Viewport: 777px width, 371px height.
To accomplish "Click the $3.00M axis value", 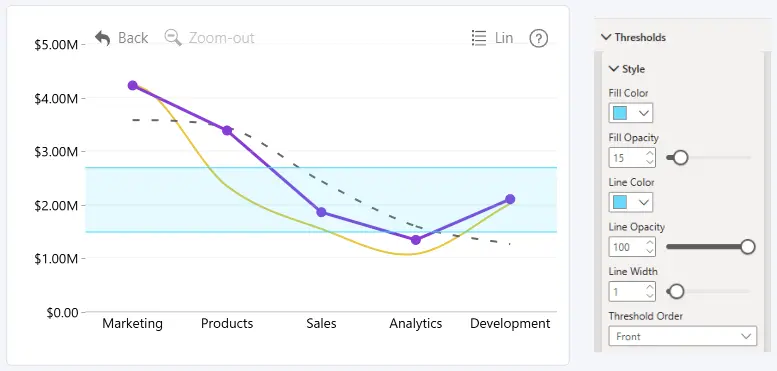I will pos(56,152).
